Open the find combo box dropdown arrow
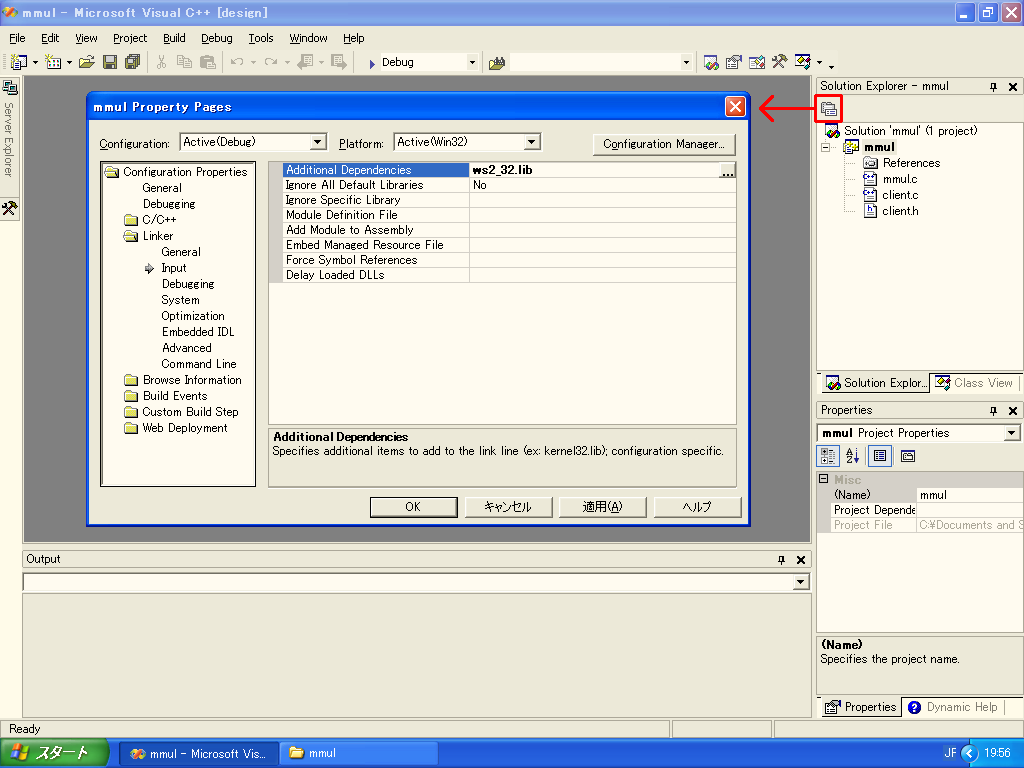 (x=686, y=63)
